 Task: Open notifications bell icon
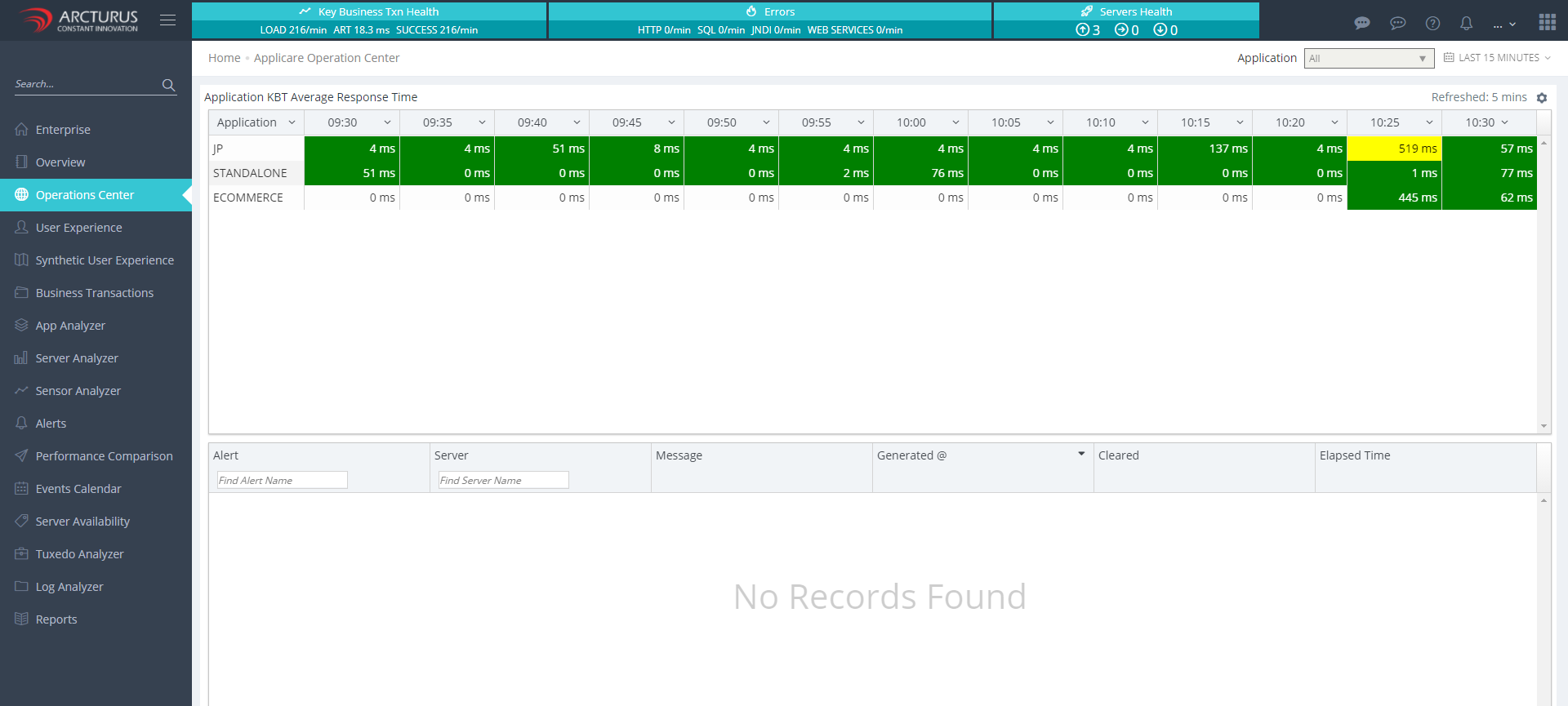(x=1467, y=24)
